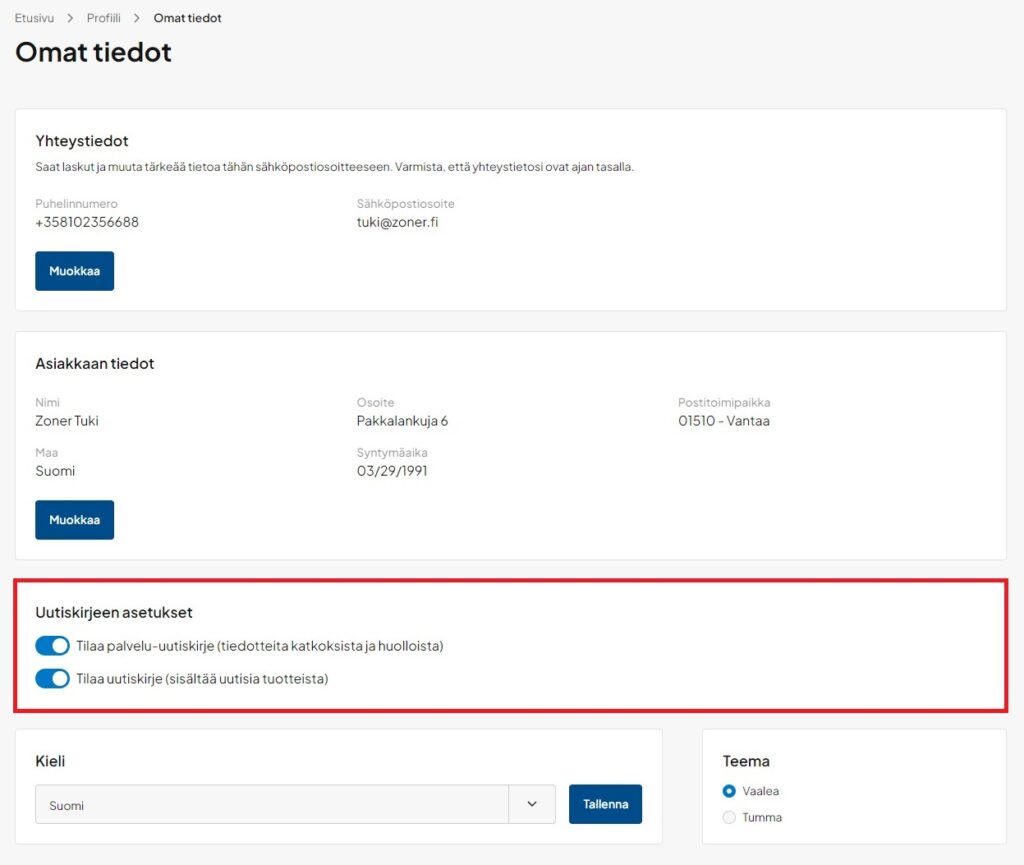
Task: Disable the palvelu-uutiskirje subscription toggle
Action: click(x=52, y=646)
